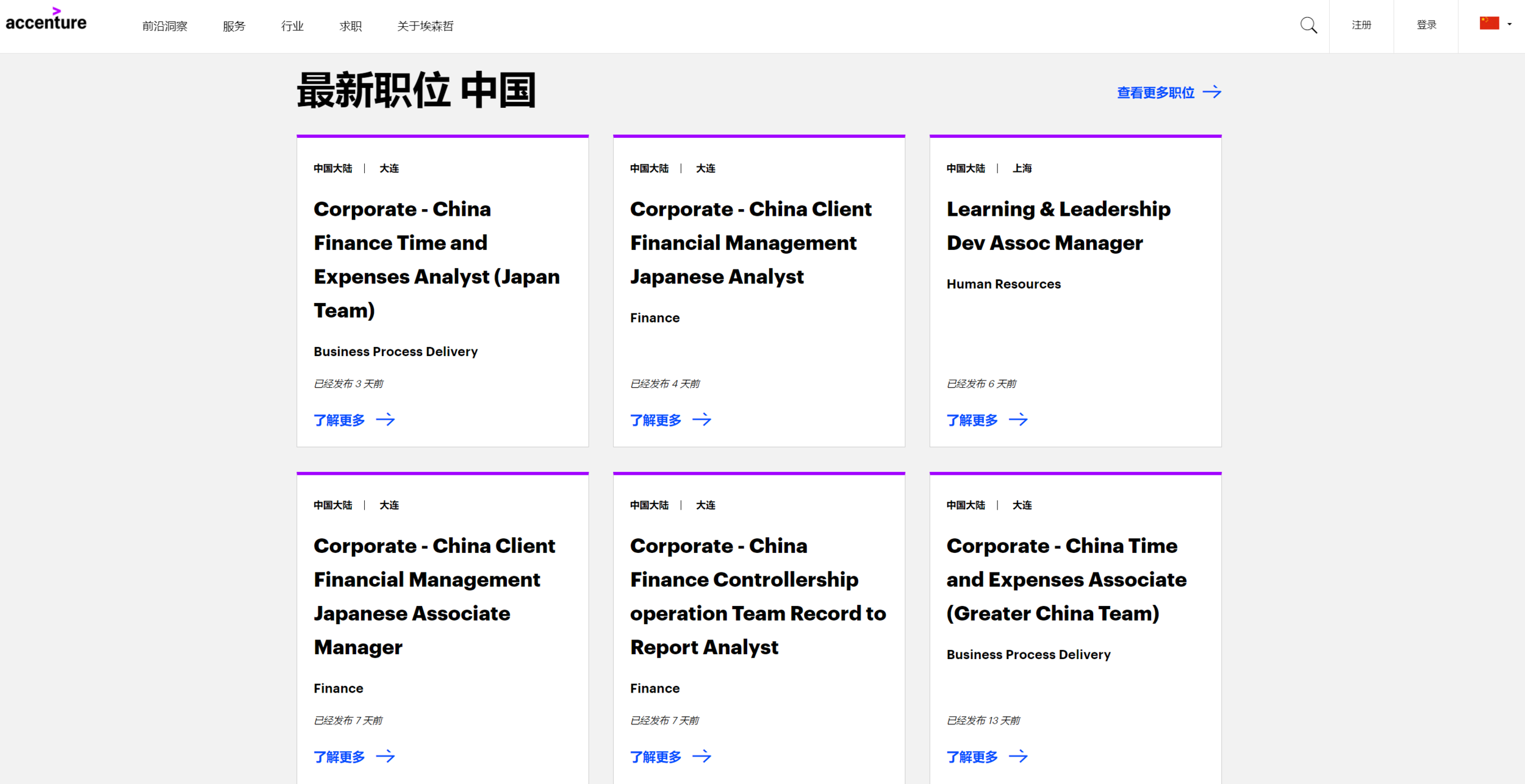Image resolution: width=1525 pixels, height=784 pixels.
Task: Click the search magnifier icon
Action: (1308, 26)
